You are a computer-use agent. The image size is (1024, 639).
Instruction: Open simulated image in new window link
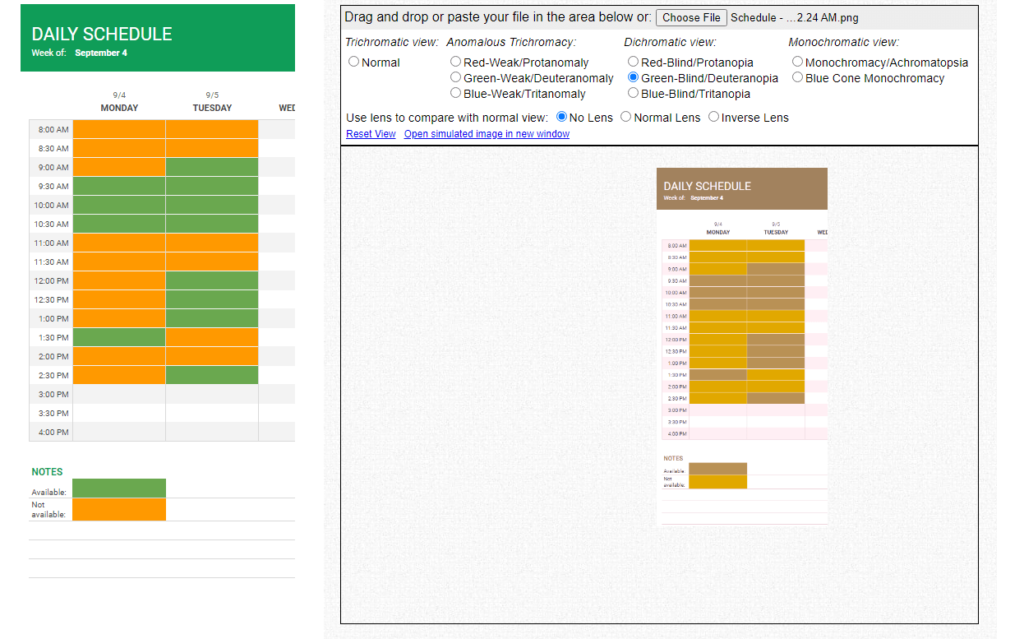coord(487,134)
